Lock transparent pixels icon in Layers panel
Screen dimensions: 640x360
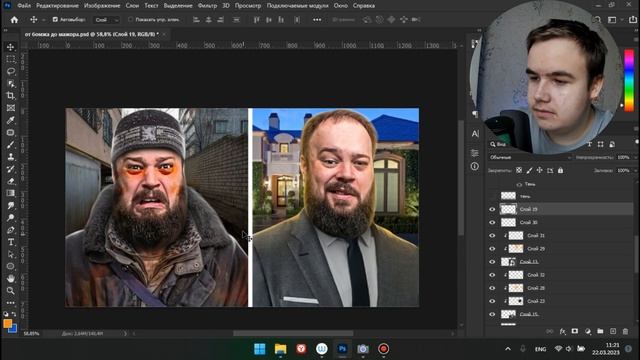coord(519,170)
